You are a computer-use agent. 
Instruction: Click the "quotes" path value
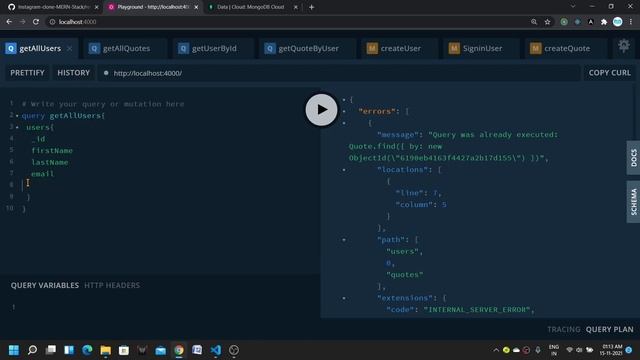point(404,275)
